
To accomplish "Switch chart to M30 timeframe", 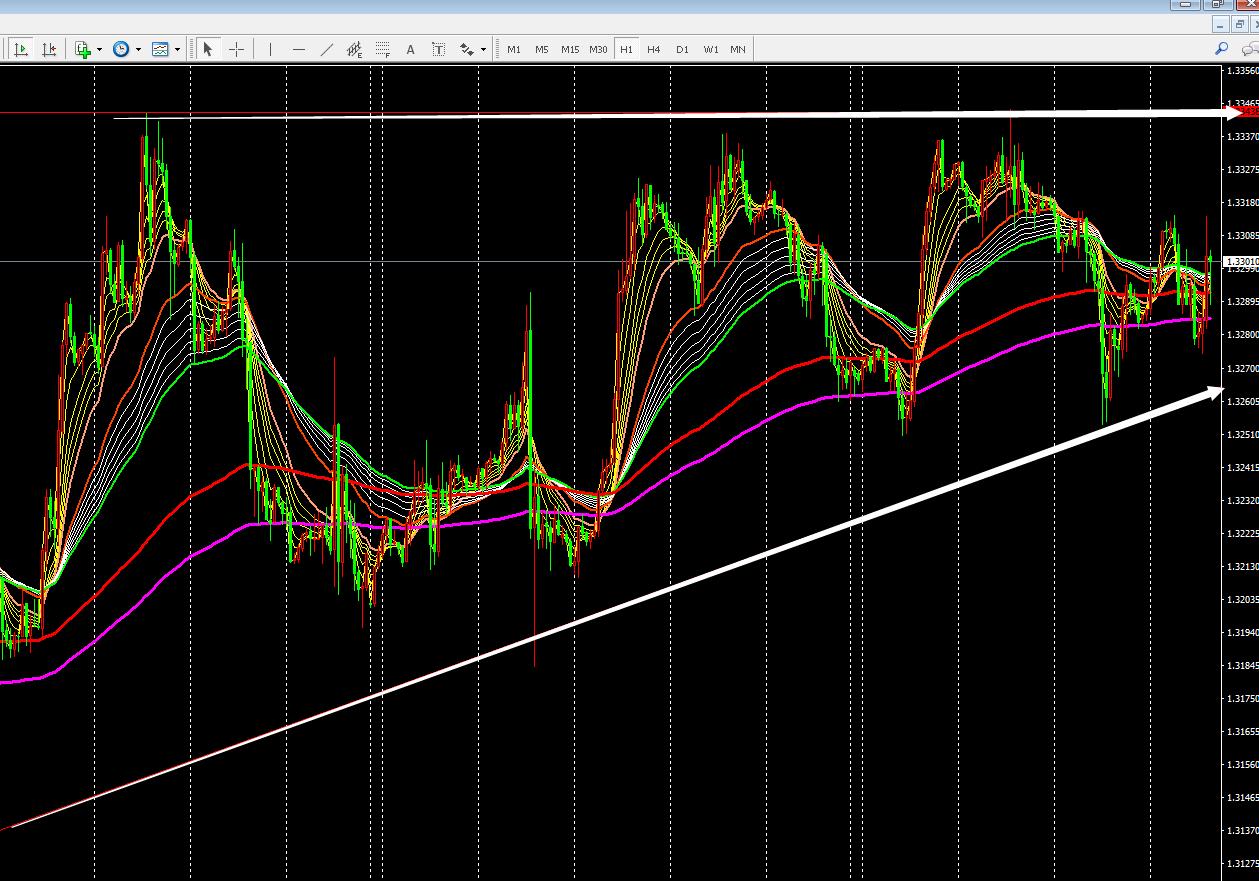I will click(598, 49).
